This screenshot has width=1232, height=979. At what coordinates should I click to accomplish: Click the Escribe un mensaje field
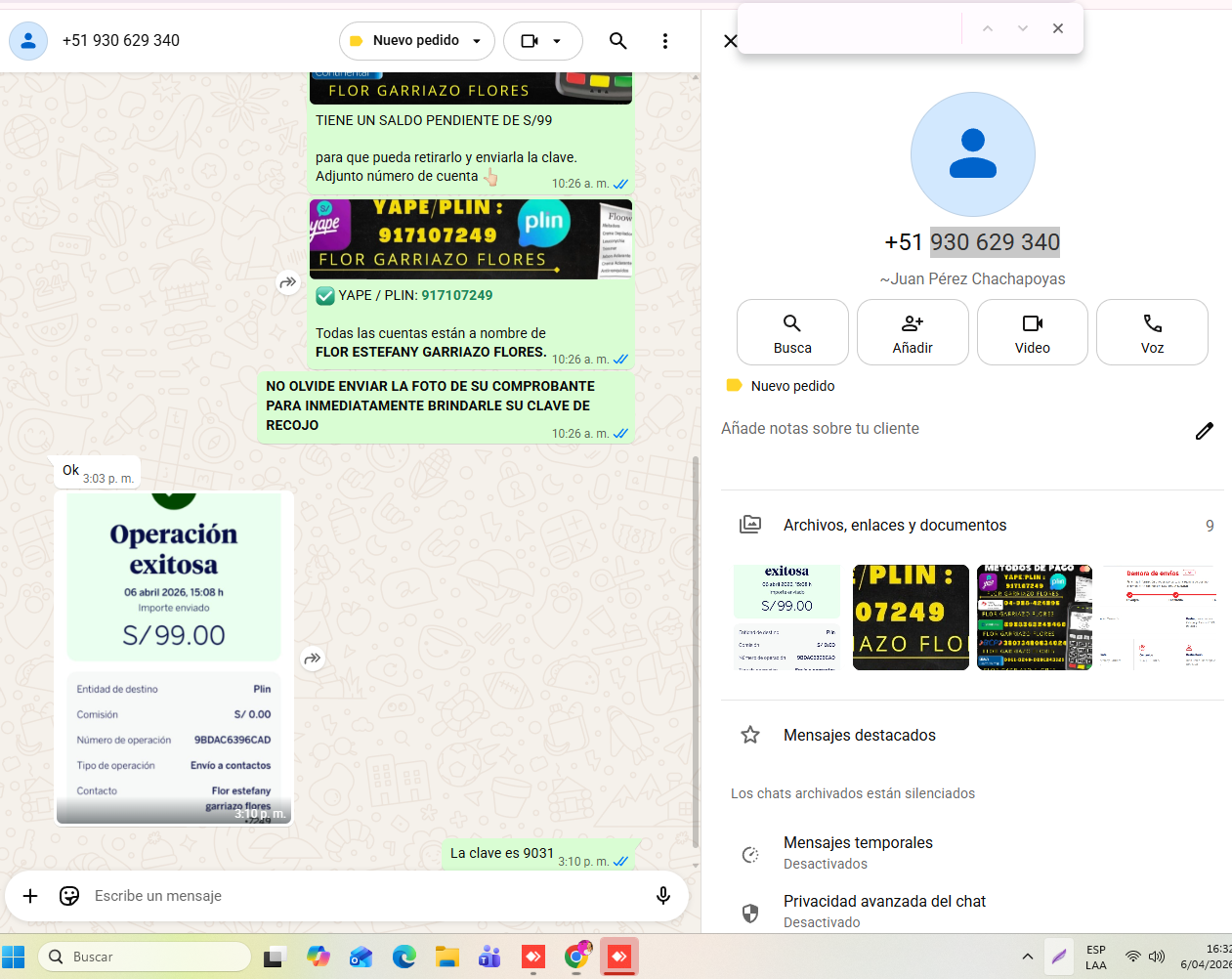coord(361,896)
